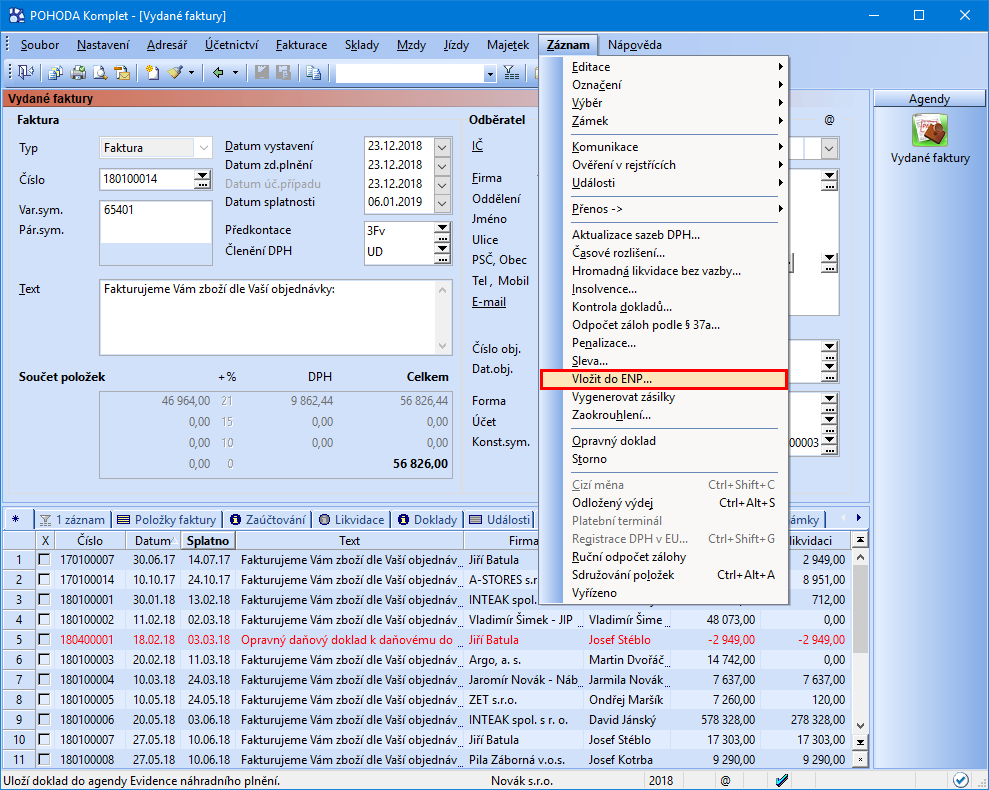Click the Datum vystavení label link

[x=269, y=146]
